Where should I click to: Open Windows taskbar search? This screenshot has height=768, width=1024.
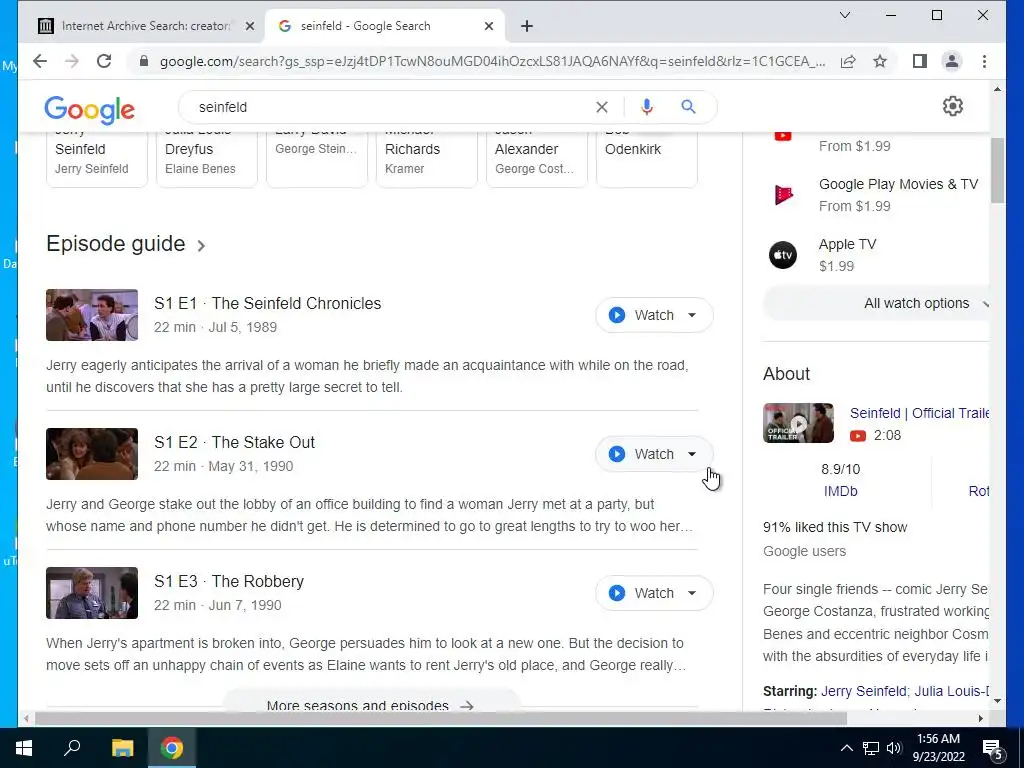[x=72, y=748]
